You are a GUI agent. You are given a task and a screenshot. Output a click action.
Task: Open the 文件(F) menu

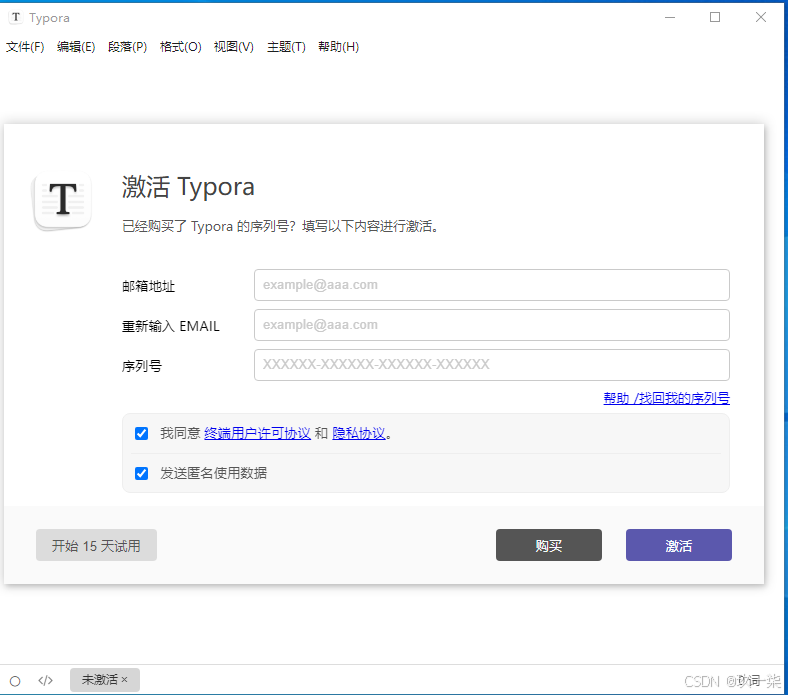pos(25,47)
